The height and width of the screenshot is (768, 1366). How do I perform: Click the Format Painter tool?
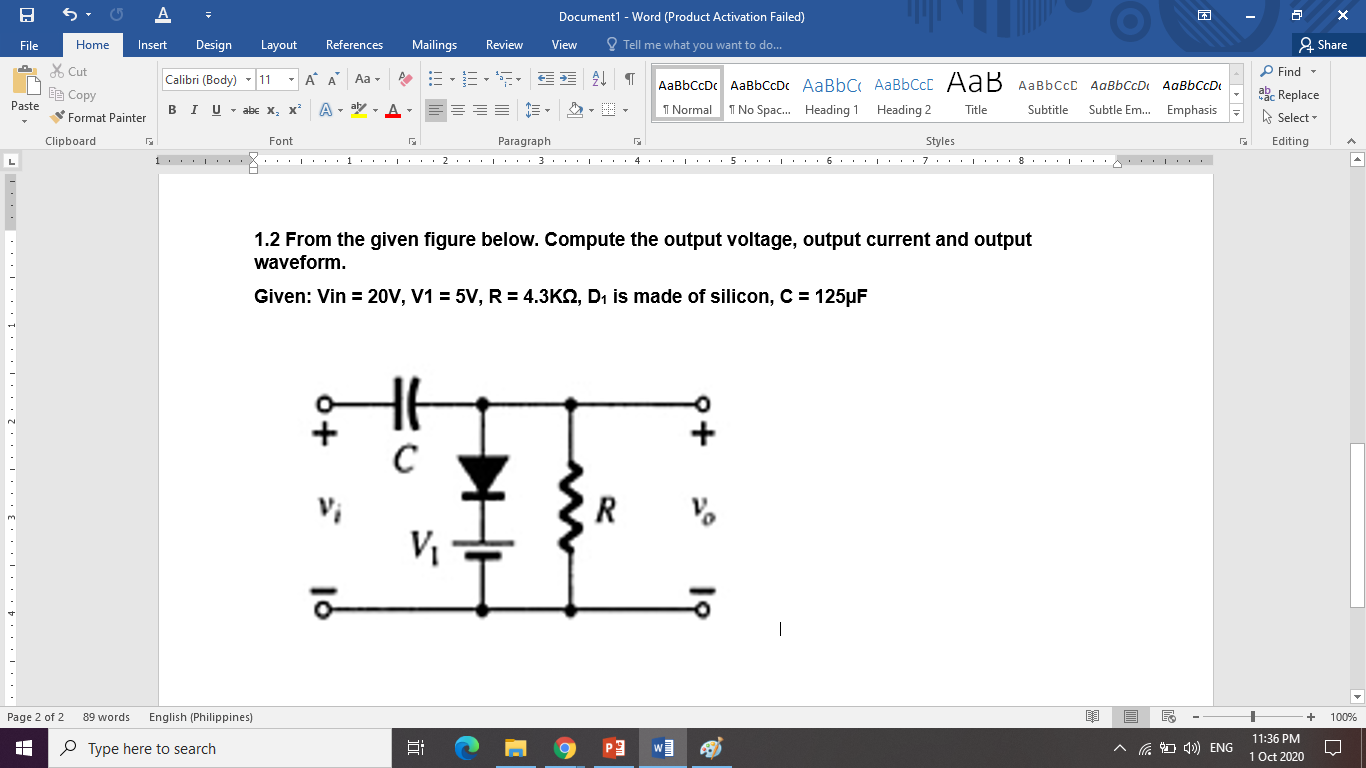coord(98,117)
